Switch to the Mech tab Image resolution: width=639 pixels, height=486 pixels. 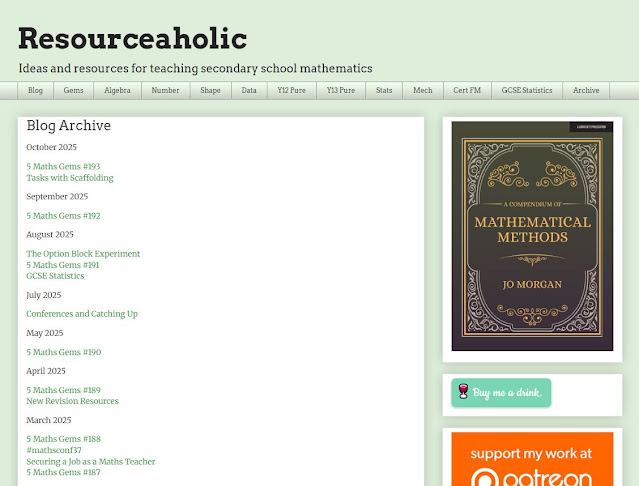[422, 91]
